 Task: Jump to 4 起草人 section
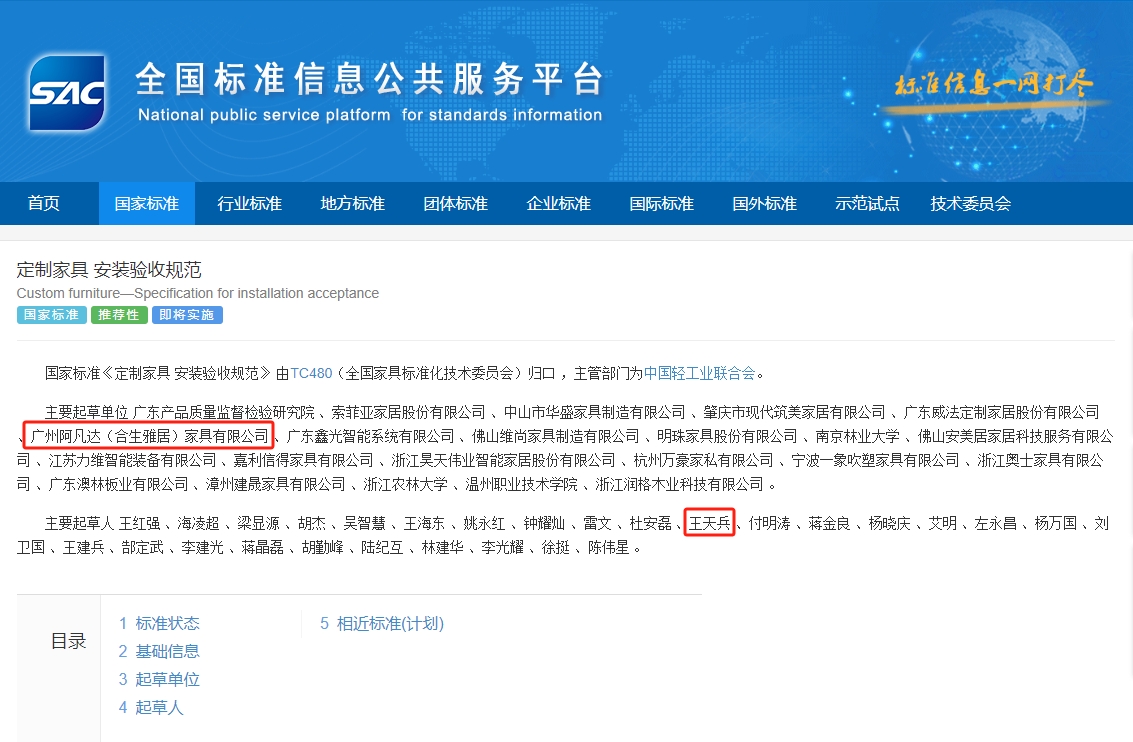point(151,707)
